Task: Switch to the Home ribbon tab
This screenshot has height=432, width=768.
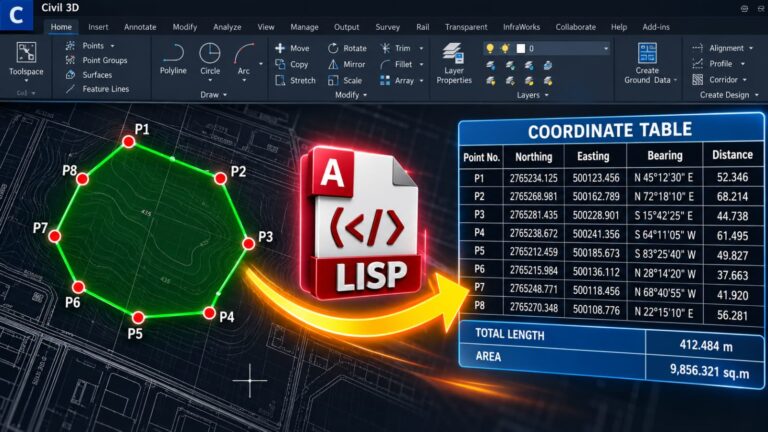Action: click(x=61, y=27)
